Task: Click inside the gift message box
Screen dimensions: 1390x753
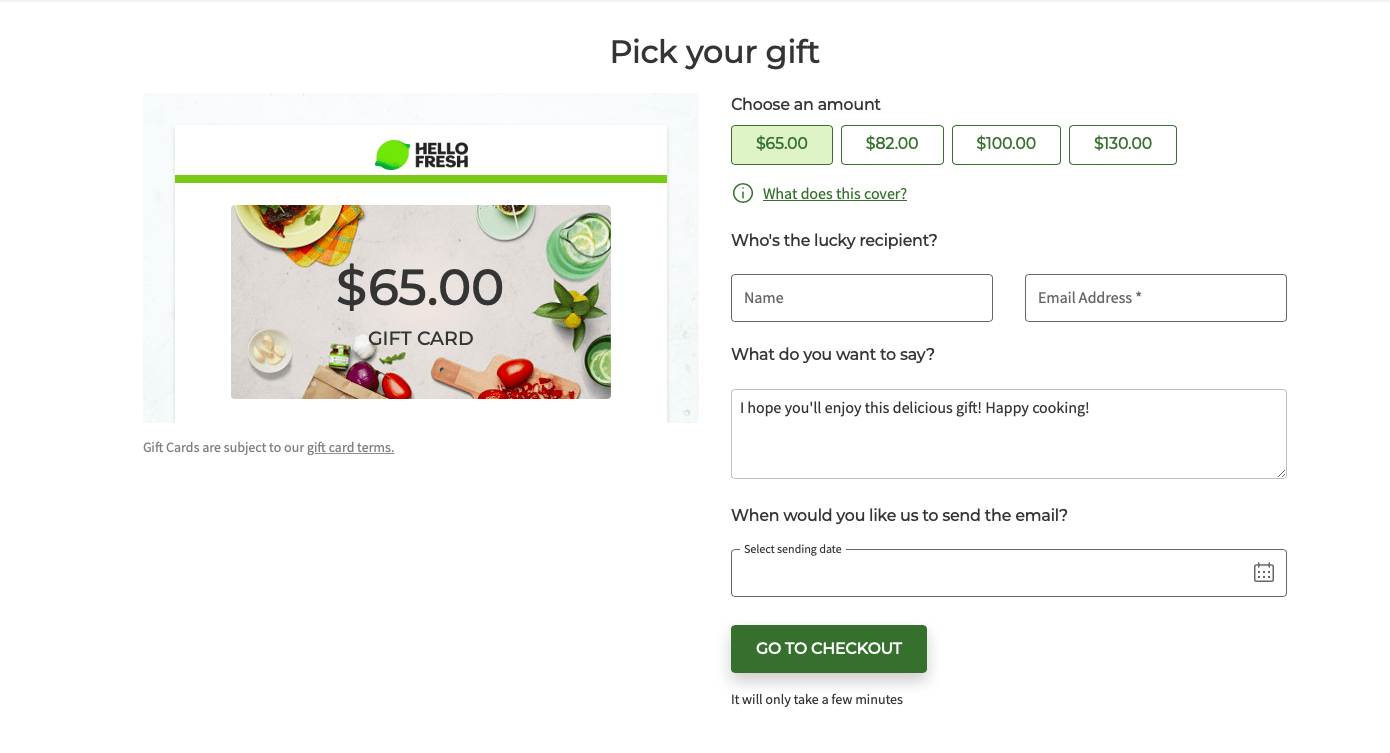Action: pyautogui.click(x=1008, y=433)
